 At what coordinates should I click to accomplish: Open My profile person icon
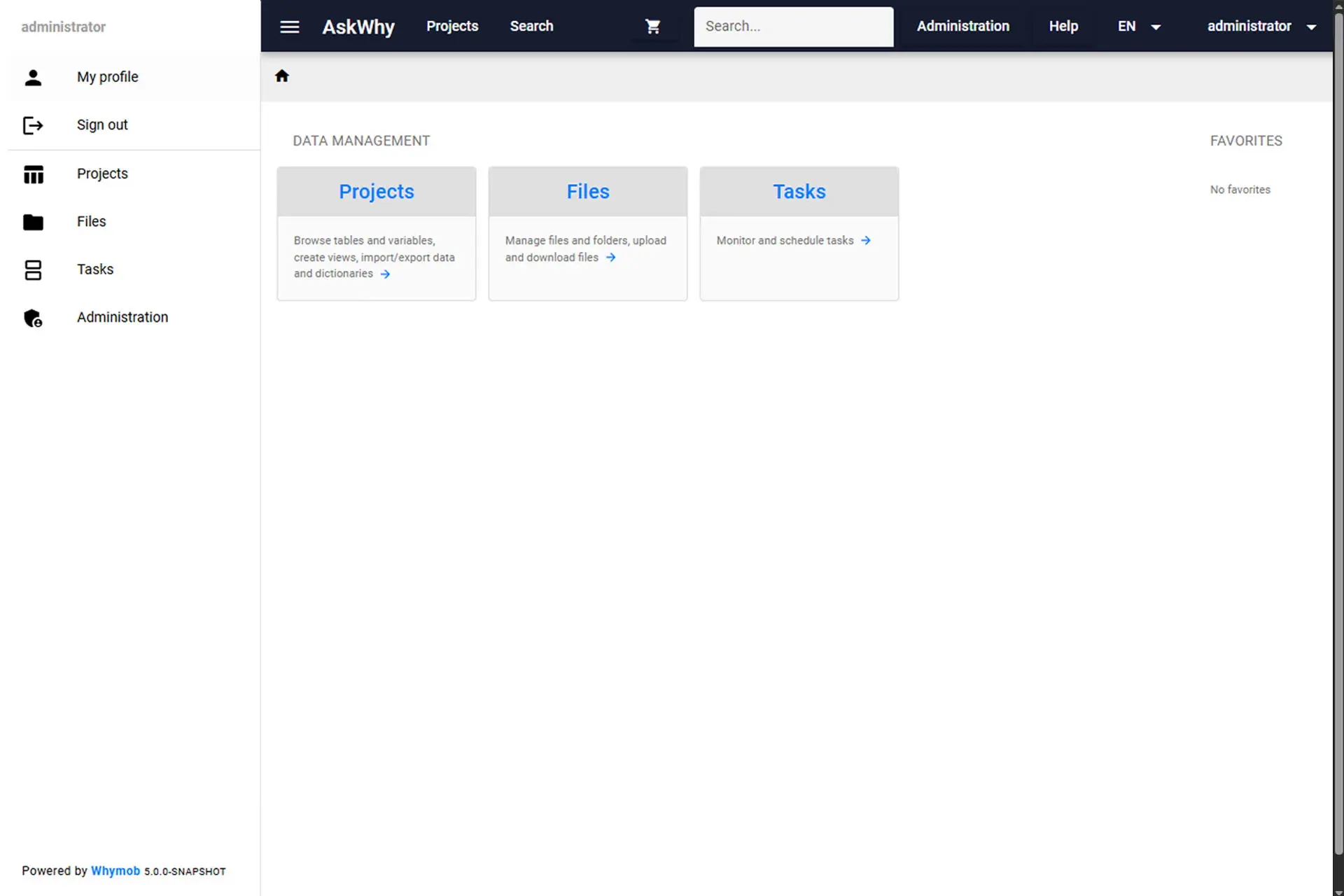33,77
